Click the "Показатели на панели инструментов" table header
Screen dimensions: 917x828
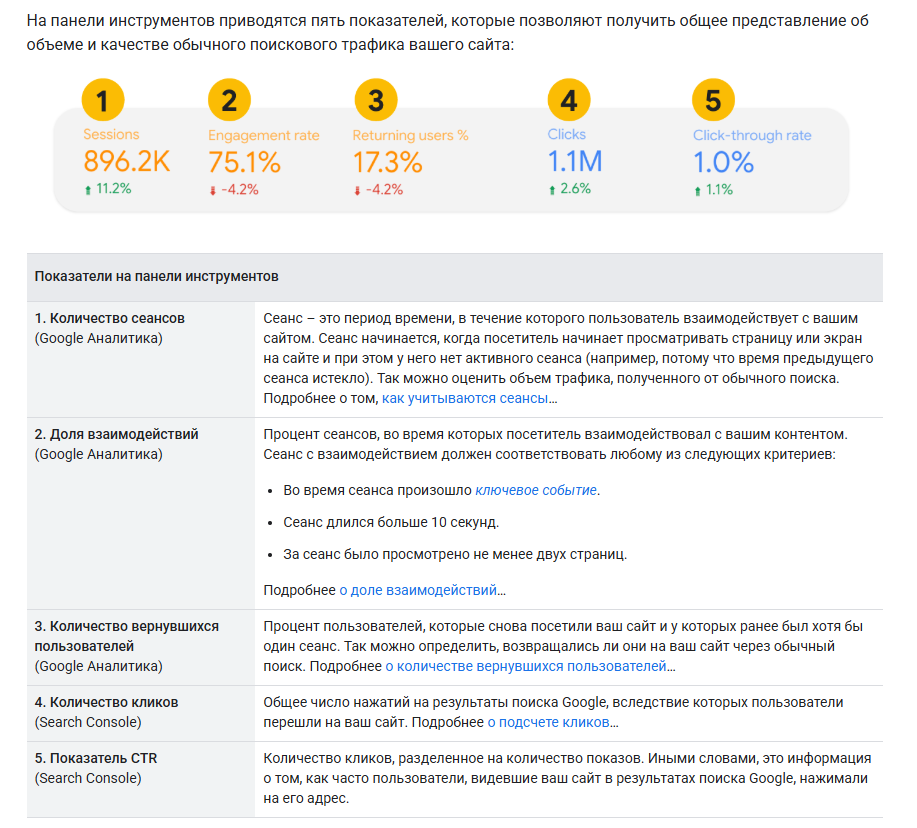pyautogui.click(x=156, y=276)
